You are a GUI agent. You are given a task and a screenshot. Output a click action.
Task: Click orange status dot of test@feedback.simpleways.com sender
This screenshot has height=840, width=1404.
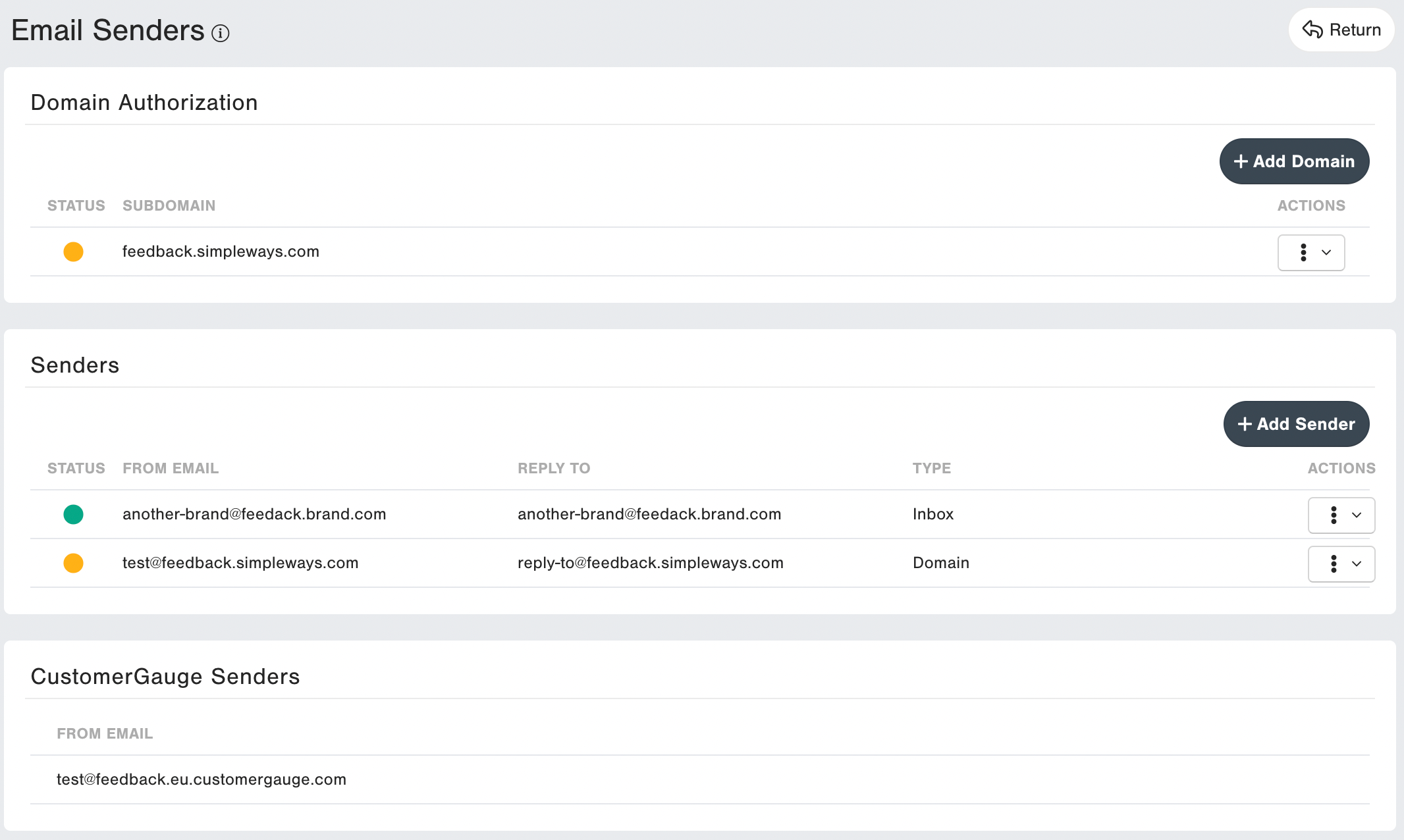73,563
